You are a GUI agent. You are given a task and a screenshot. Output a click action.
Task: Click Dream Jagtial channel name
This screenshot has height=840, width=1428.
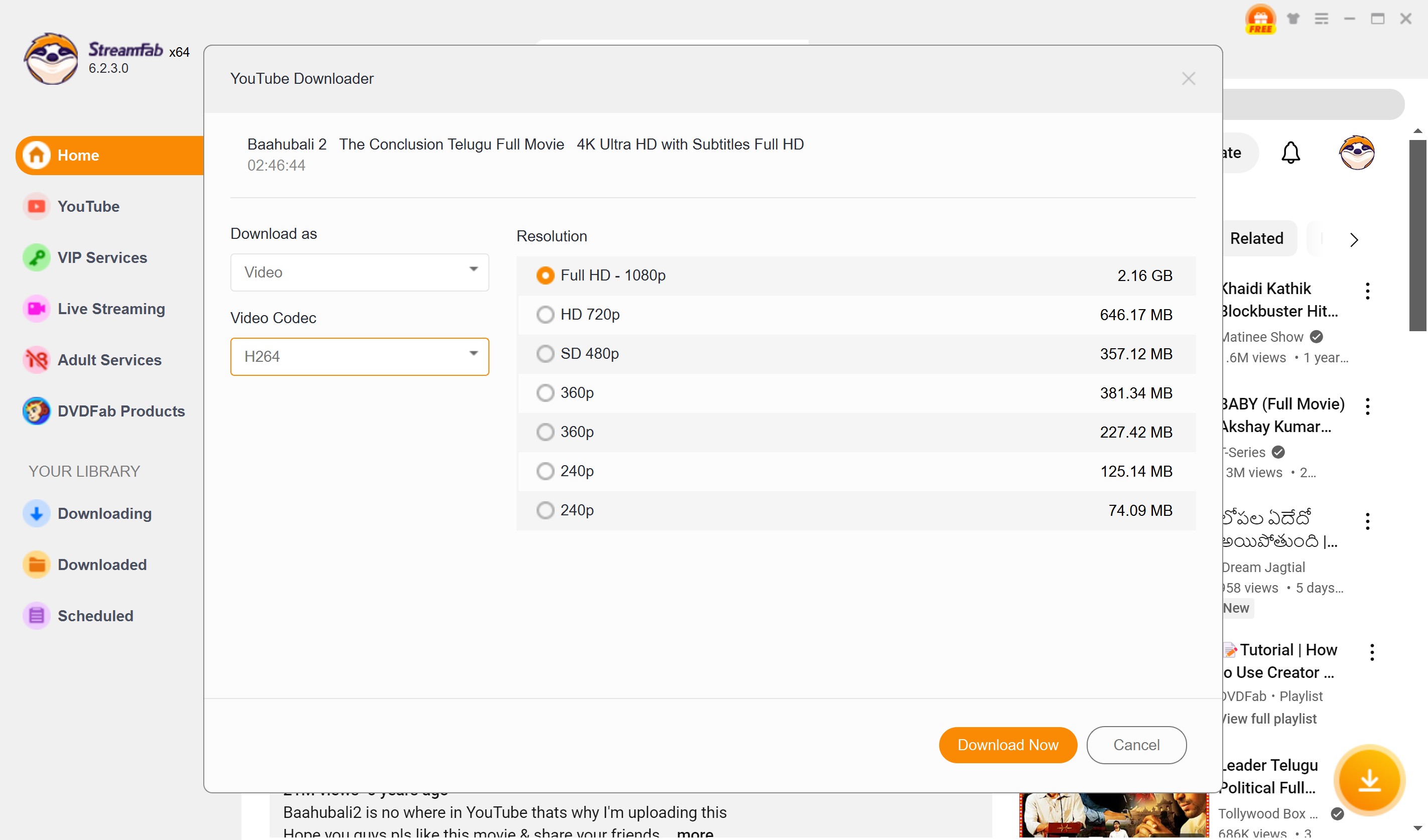[1264, 567]
